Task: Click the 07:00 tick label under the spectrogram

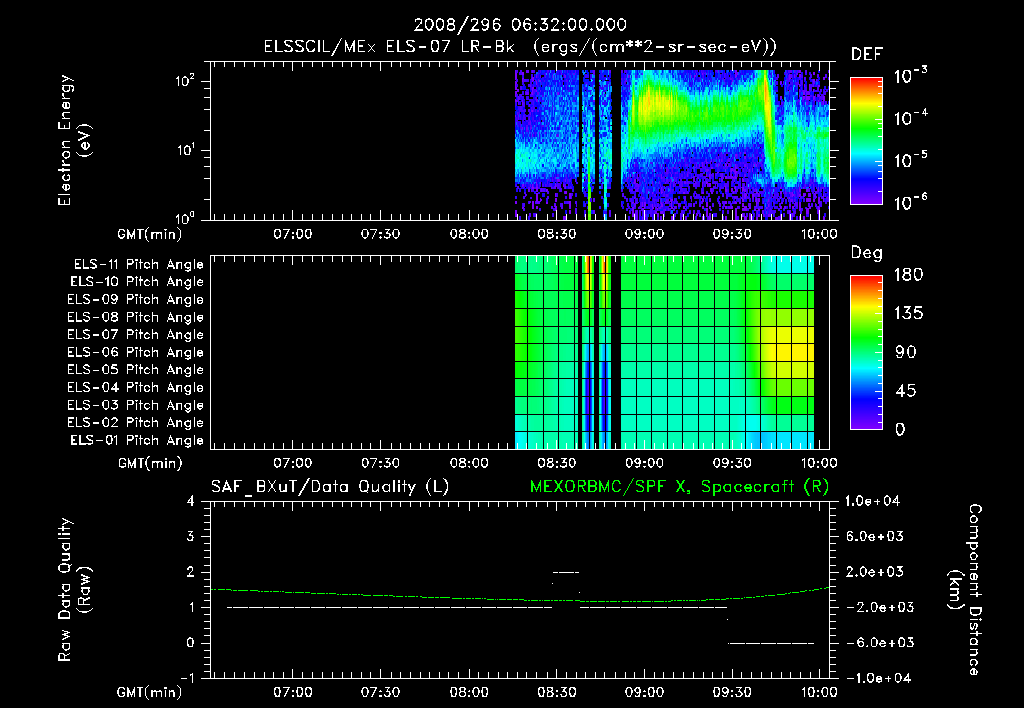Action: [293, 234]
